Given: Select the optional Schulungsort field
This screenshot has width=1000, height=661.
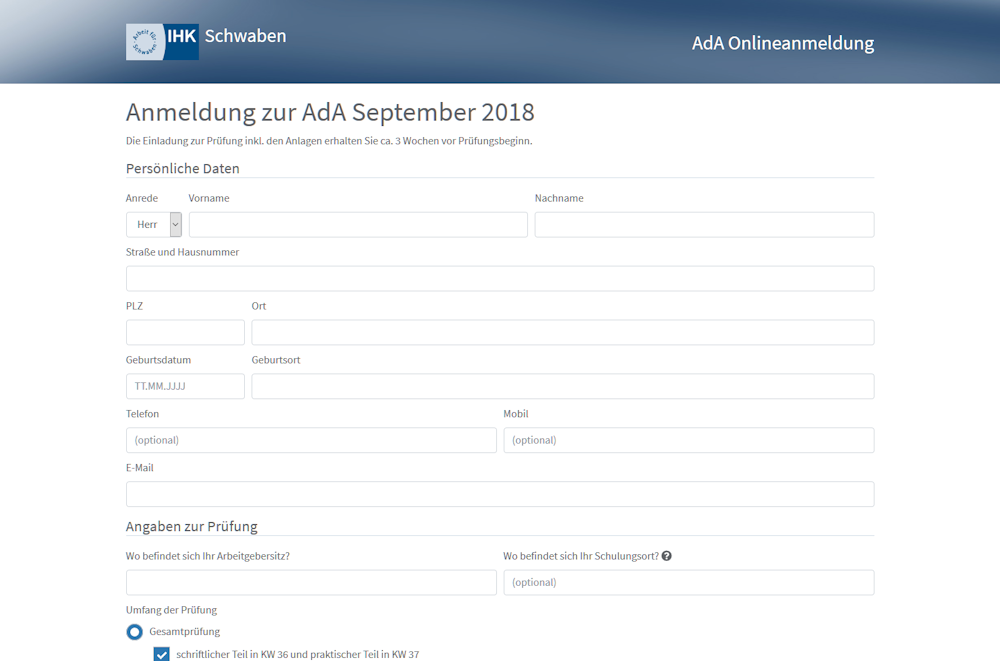Looking at the screenshot, I should click(x=689, y=583).
